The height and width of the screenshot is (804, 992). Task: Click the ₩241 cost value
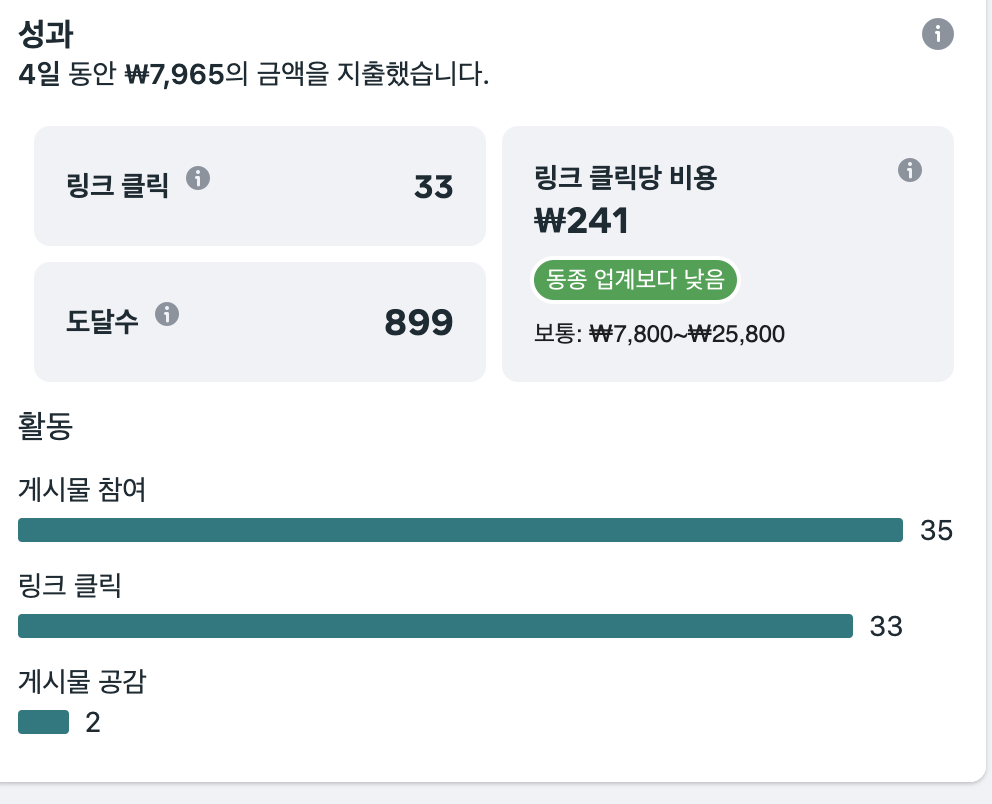(581, 221)
